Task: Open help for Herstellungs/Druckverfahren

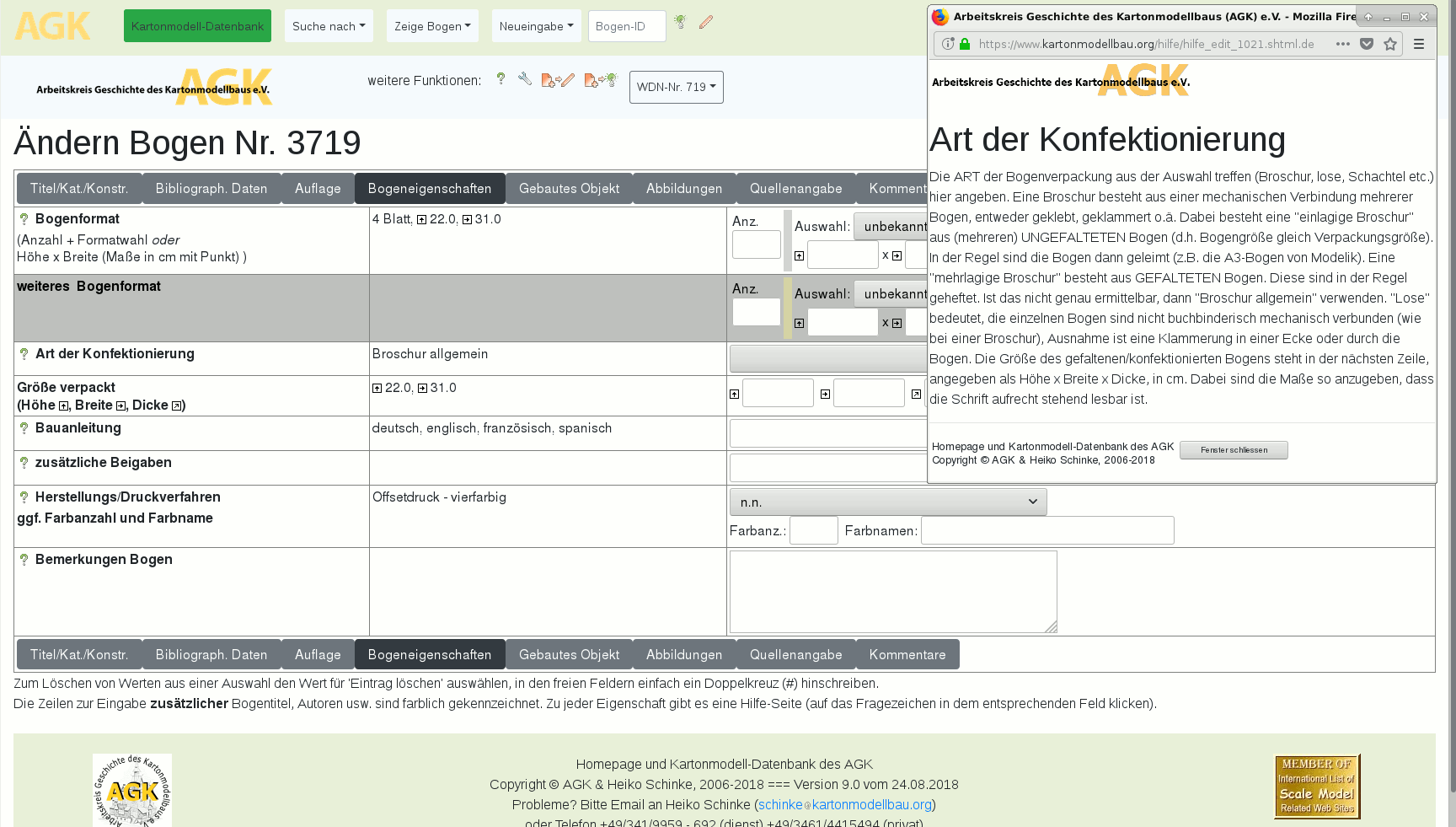Action: pos(24,497)
